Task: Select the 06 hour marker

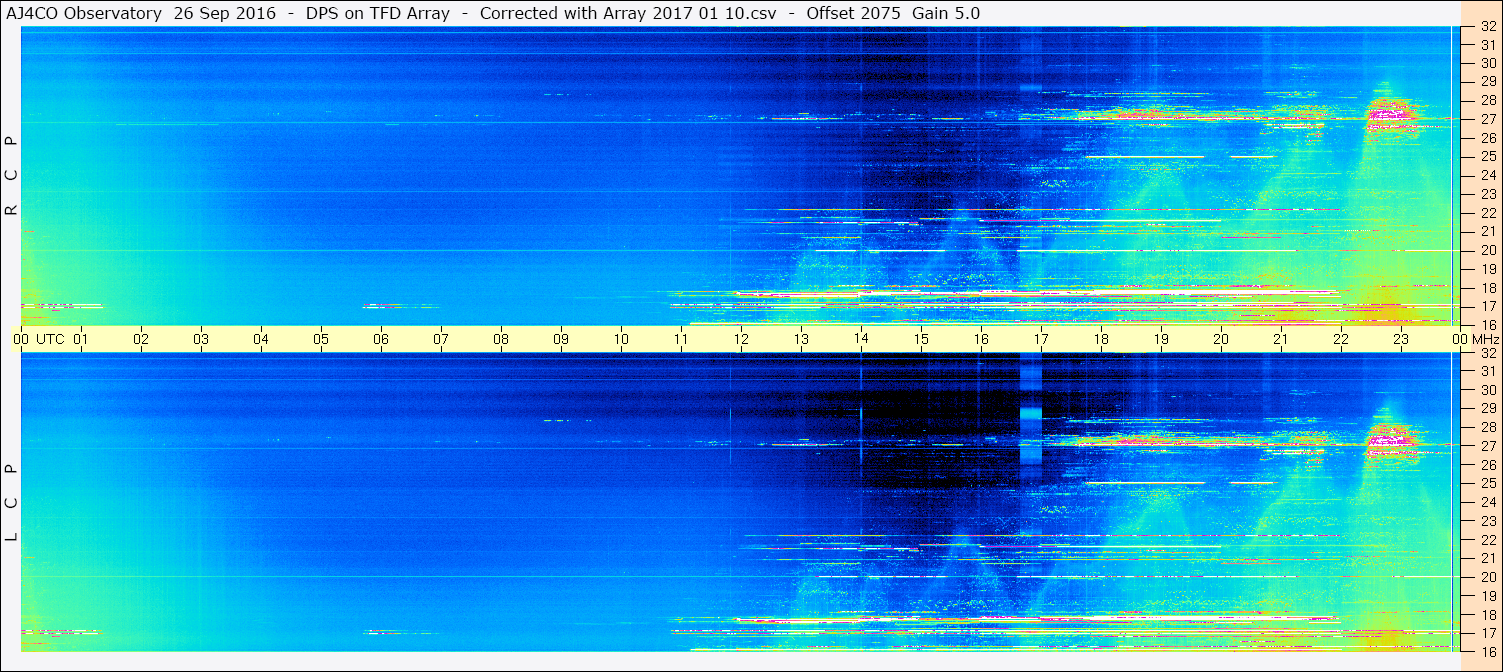Action: pos(381,339)
